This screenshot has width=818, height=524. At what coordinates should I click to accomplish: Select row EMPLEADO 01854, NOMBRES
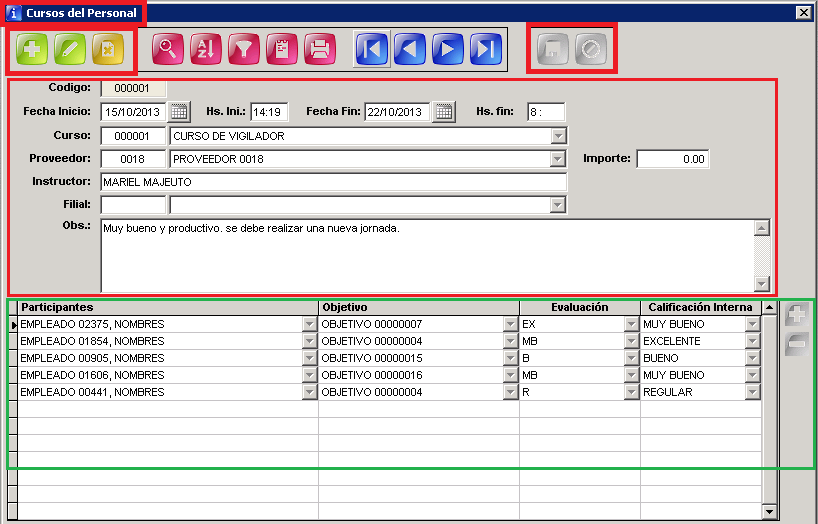(160, 341)
